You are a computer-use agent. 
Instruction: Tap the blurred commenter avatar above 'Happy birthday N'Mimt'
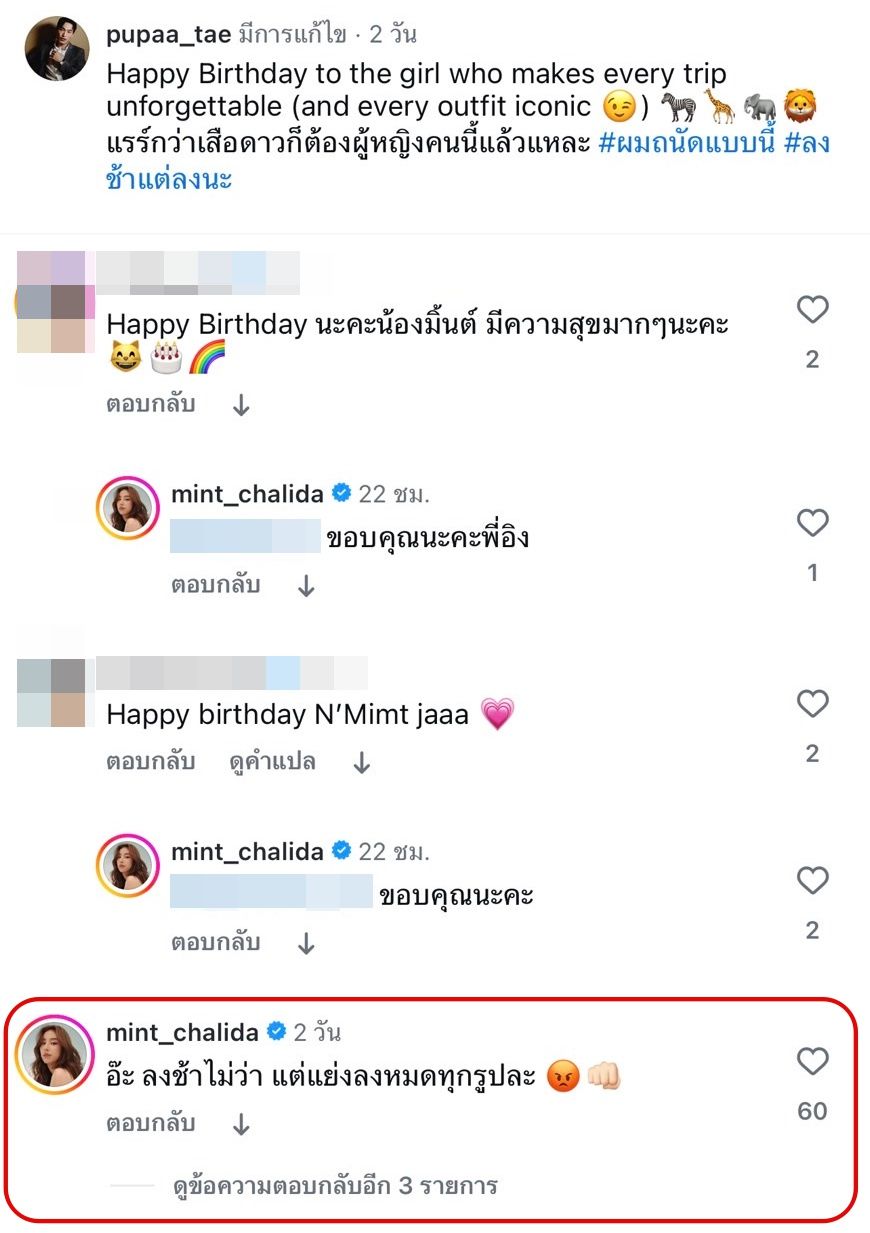(x=52, y=691)
